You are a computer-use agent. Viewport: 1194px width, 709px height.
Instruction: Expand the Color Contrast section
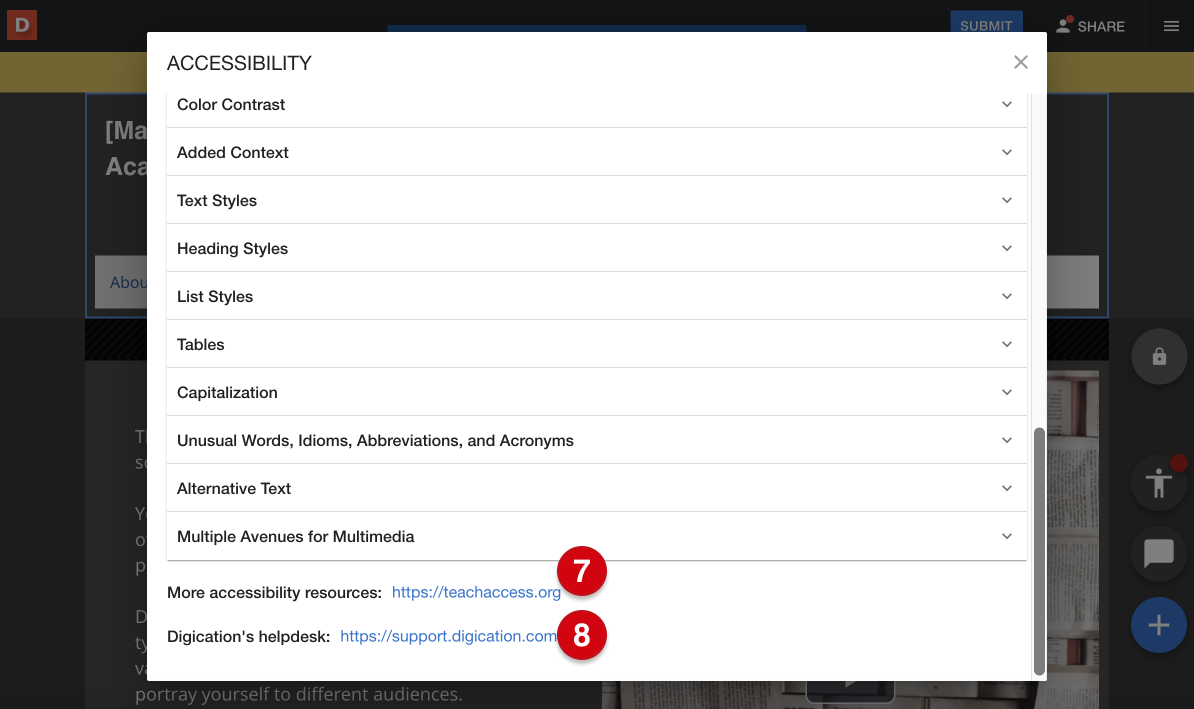[596, 104]
